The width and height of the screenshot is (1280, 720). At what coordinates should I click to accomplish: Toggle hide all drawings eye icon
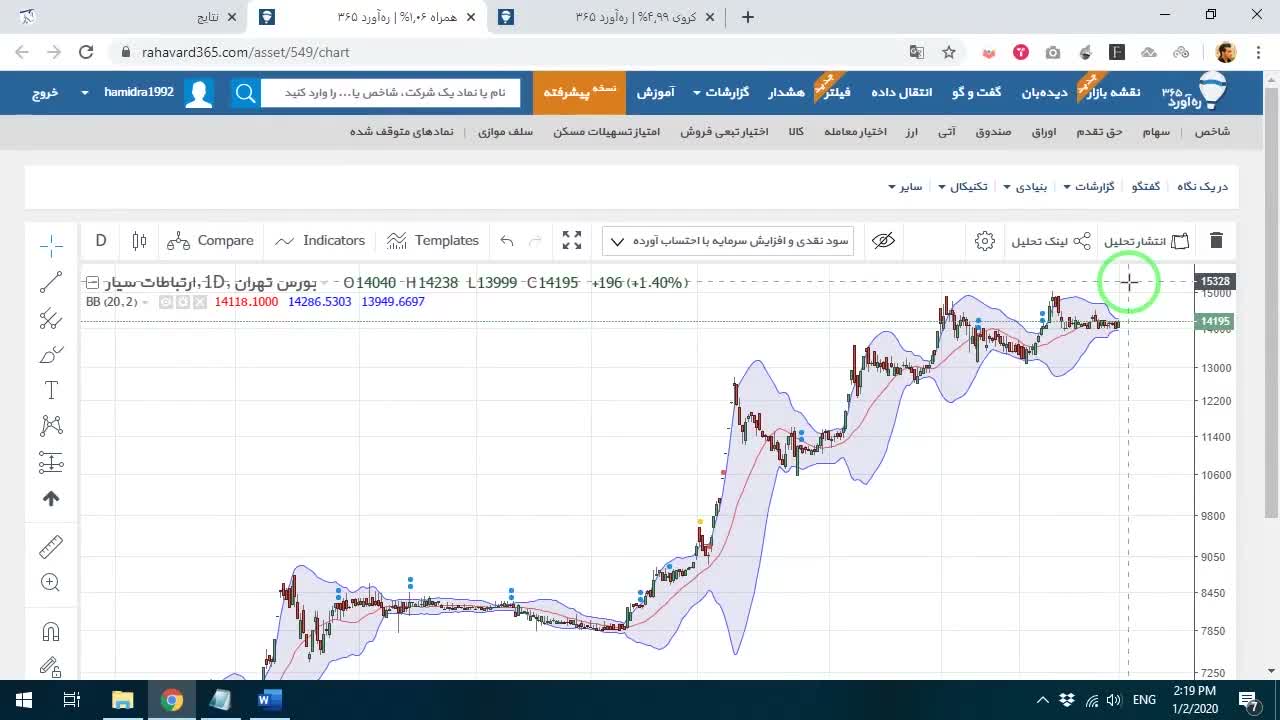point(883,241)
